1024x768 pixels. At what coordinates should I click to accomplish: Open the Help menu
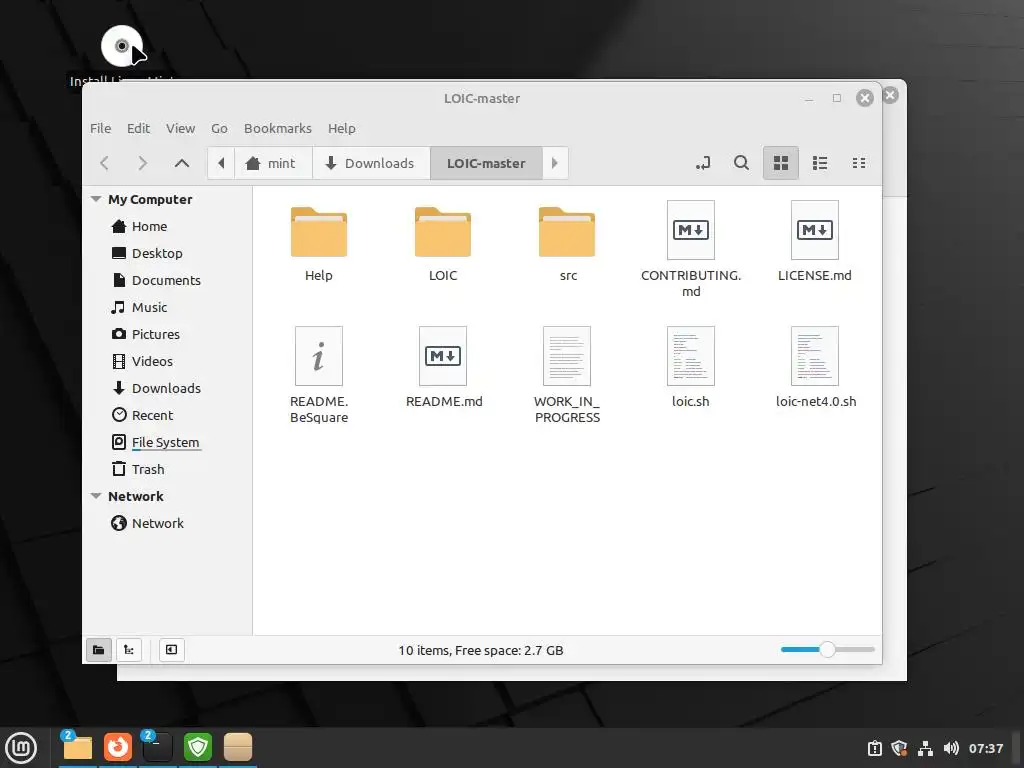pyautogui.click(x=342, y=128)
